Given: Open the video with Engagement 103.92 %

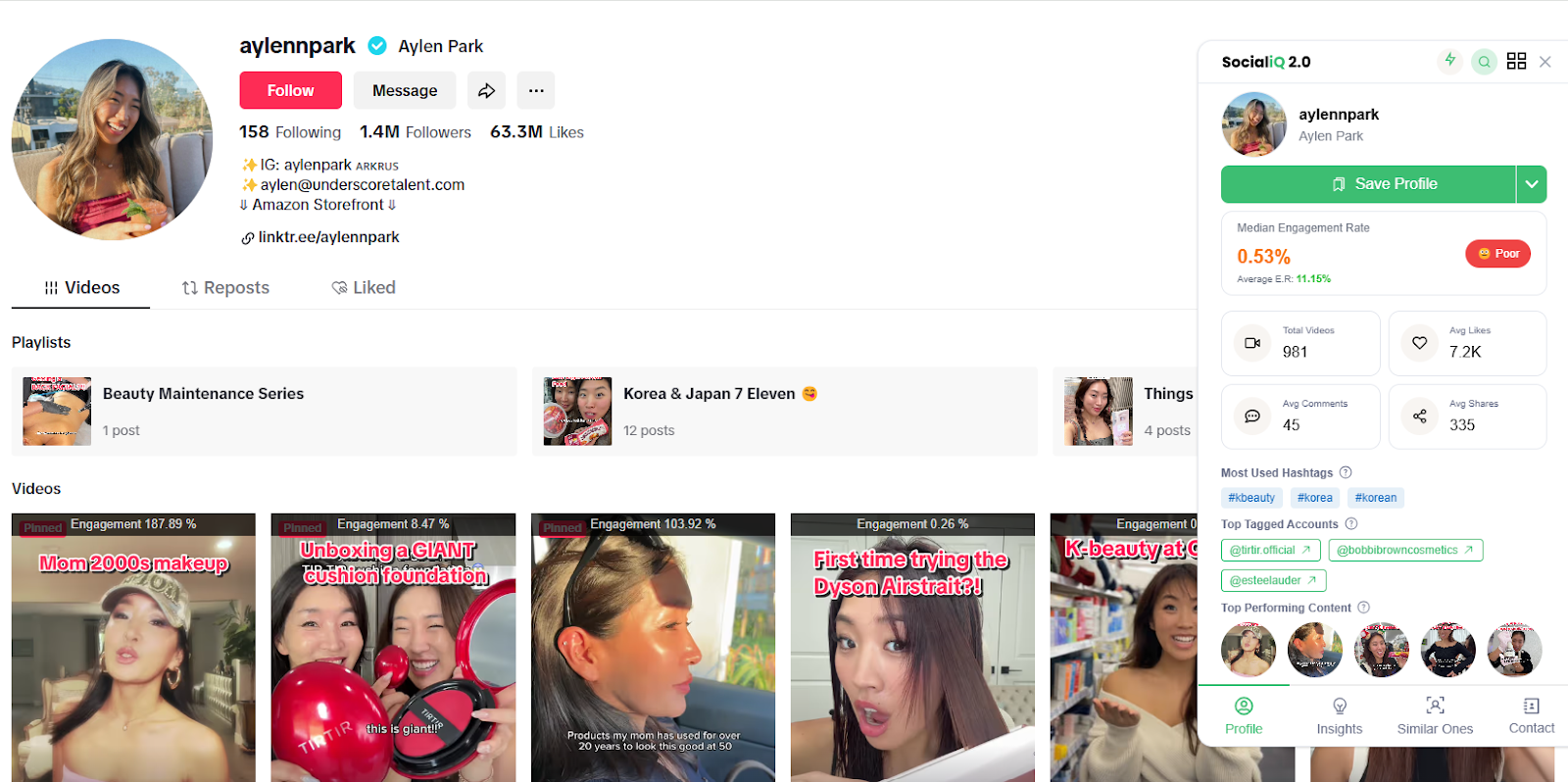Looking at the screenshot, I should [x=653, y=648].
